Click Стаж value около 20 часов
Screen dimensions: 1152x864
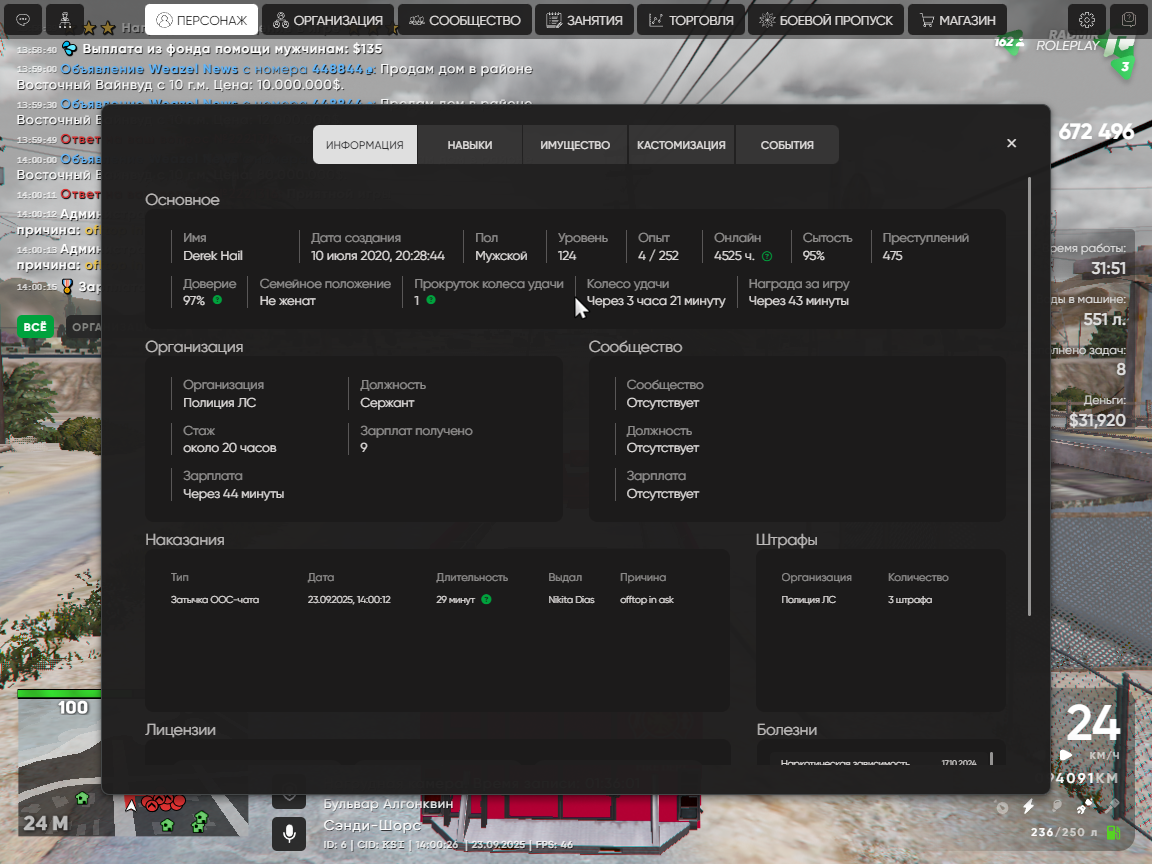[229, 447]
